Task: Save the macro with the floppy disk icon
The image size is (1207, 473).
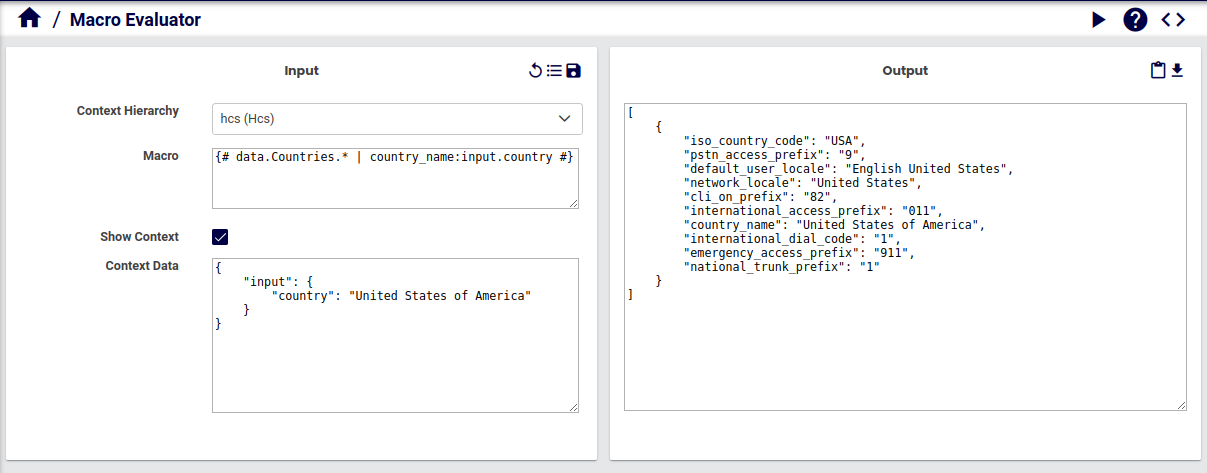Action: point(573,71)
